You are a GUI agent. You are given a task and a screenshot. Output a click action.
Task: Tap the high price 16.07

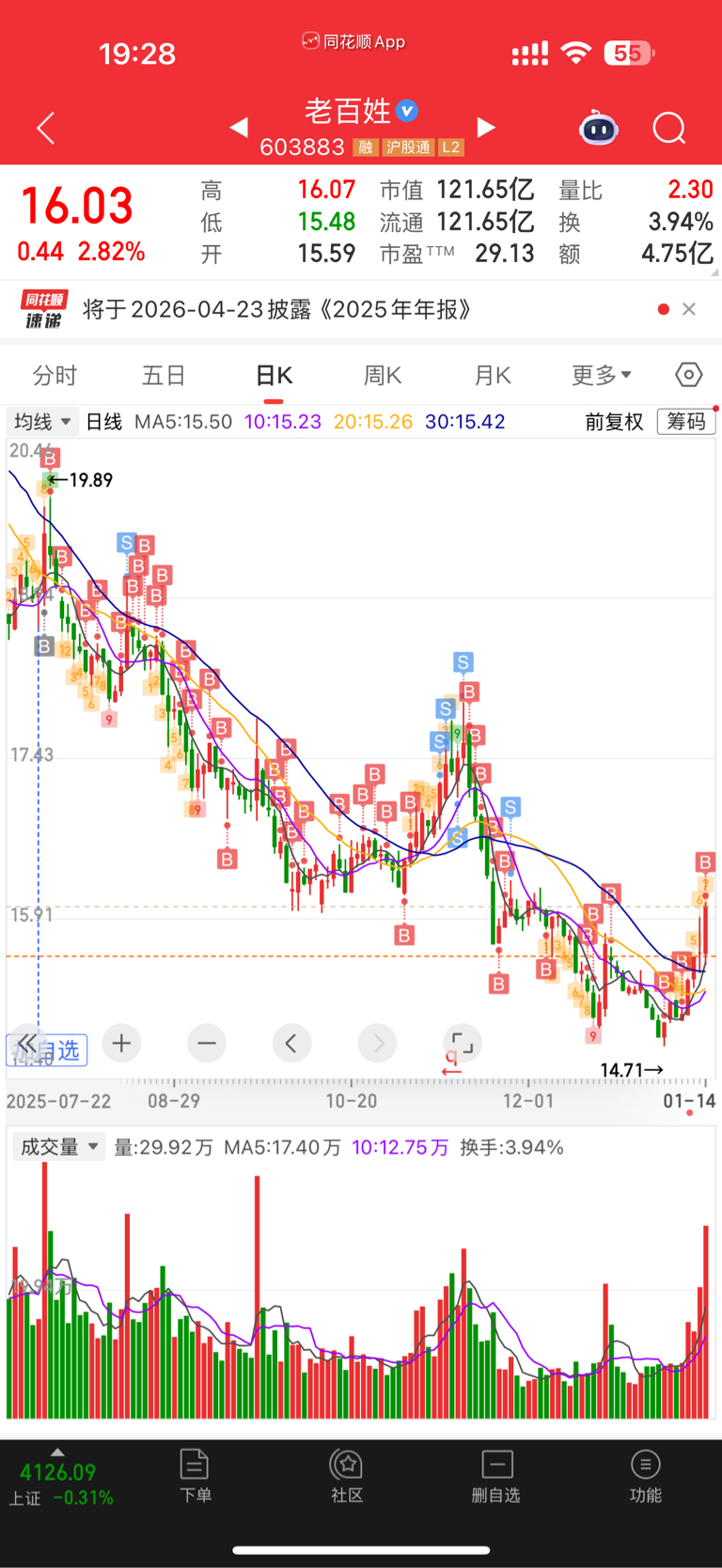click(x=326, y=191)
